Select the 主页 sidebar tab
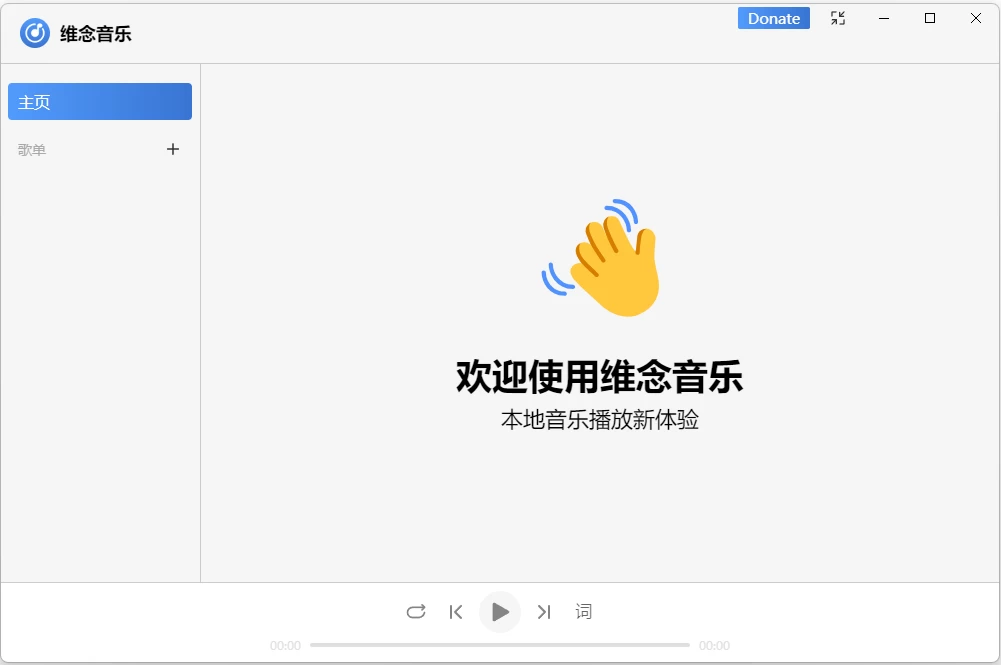This screenshot has height=665, width=1001. pyautogui.click(x=100, y=102)
